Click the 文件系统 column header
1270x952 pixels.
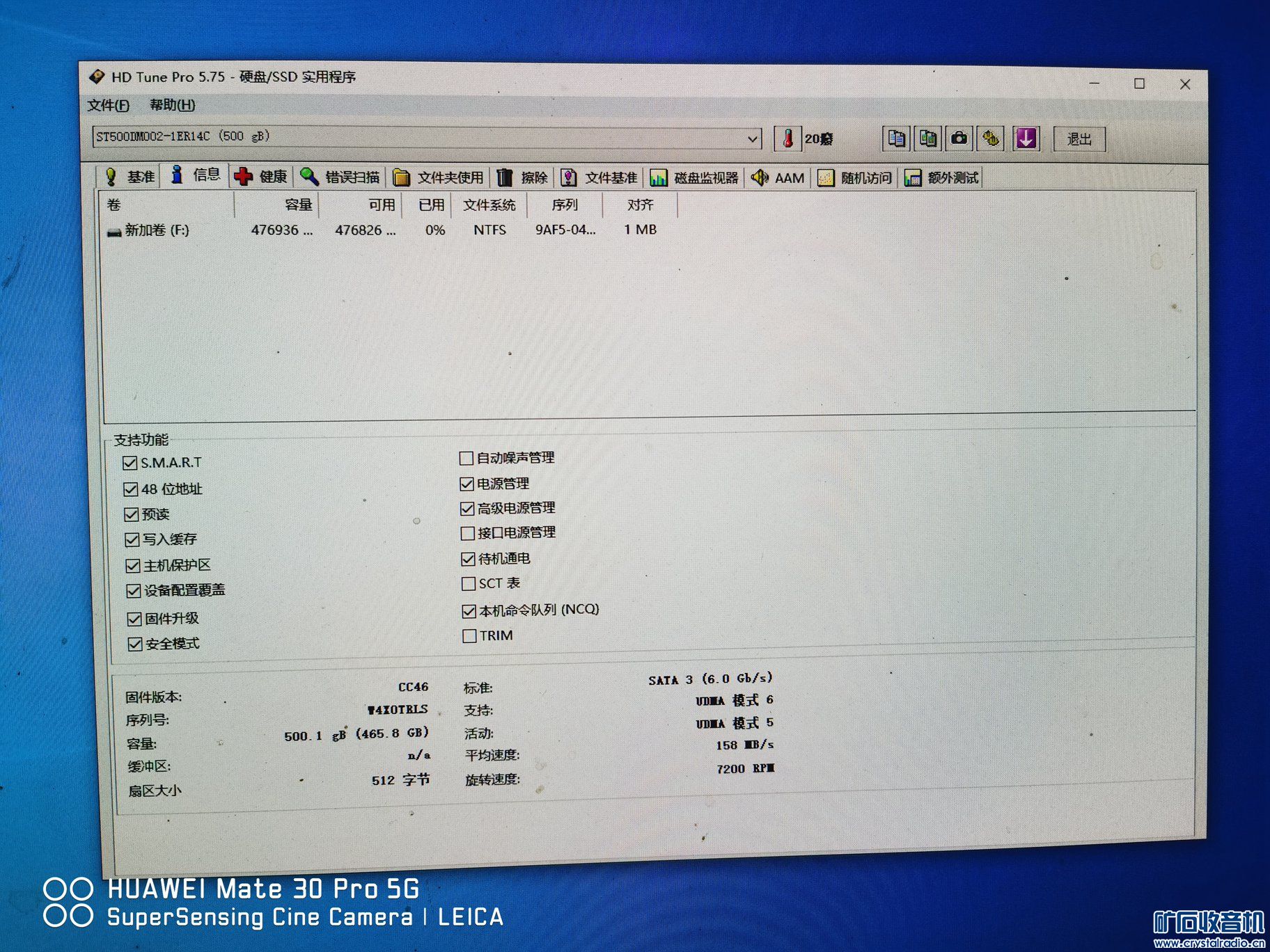489,205
